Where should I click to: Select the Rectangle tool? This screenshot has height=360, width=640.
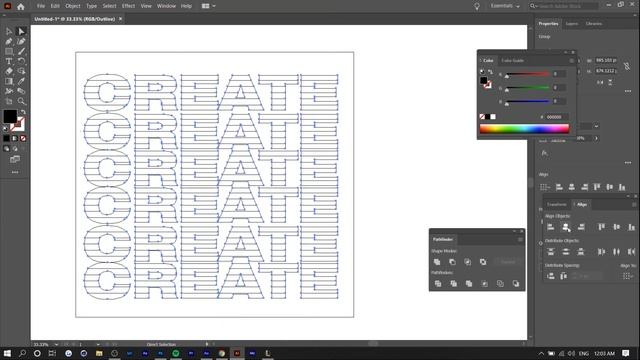point(9,51)
